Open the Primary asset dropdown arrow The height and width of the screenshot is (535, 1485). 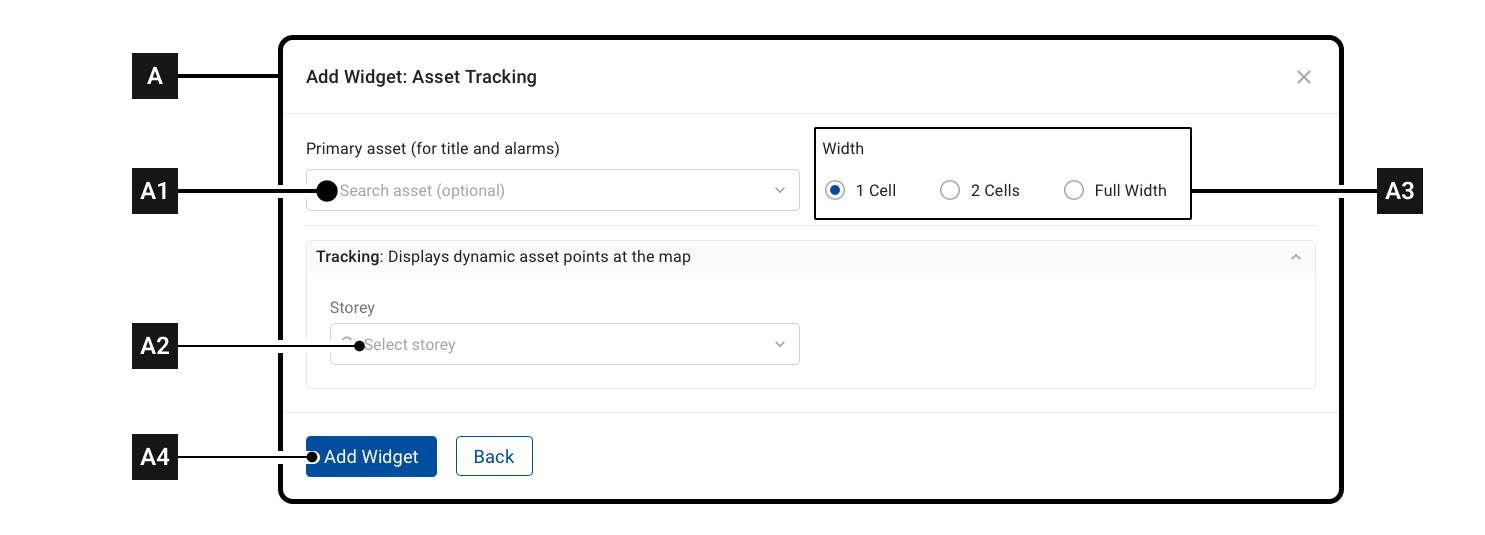pos(780,190)
